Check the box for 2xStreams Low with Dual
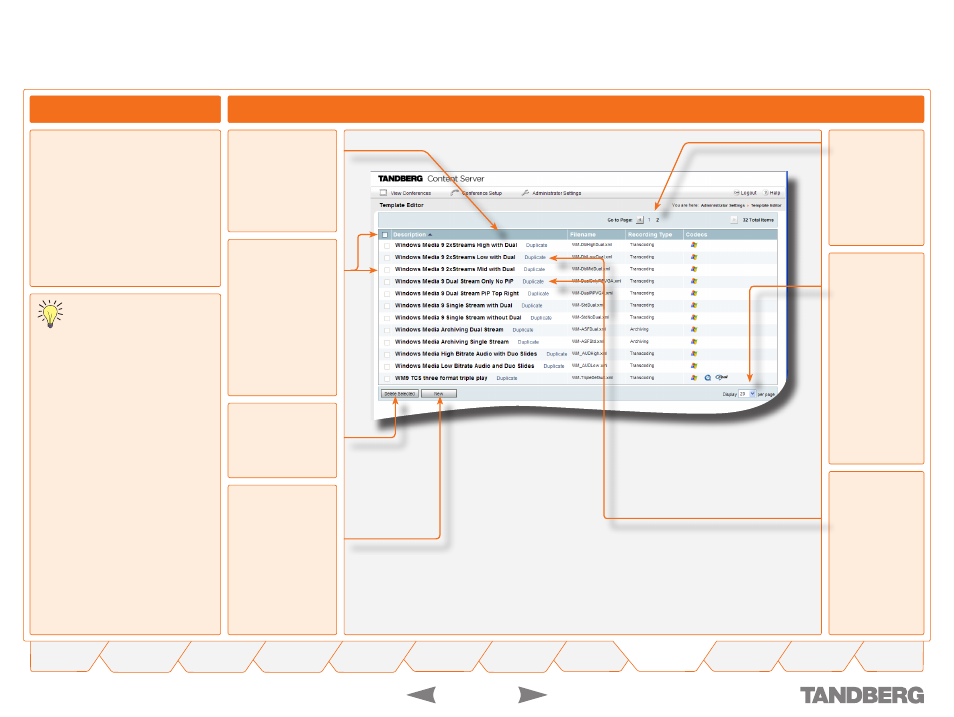This screenshot has width=954, height=717. point(387,257)
